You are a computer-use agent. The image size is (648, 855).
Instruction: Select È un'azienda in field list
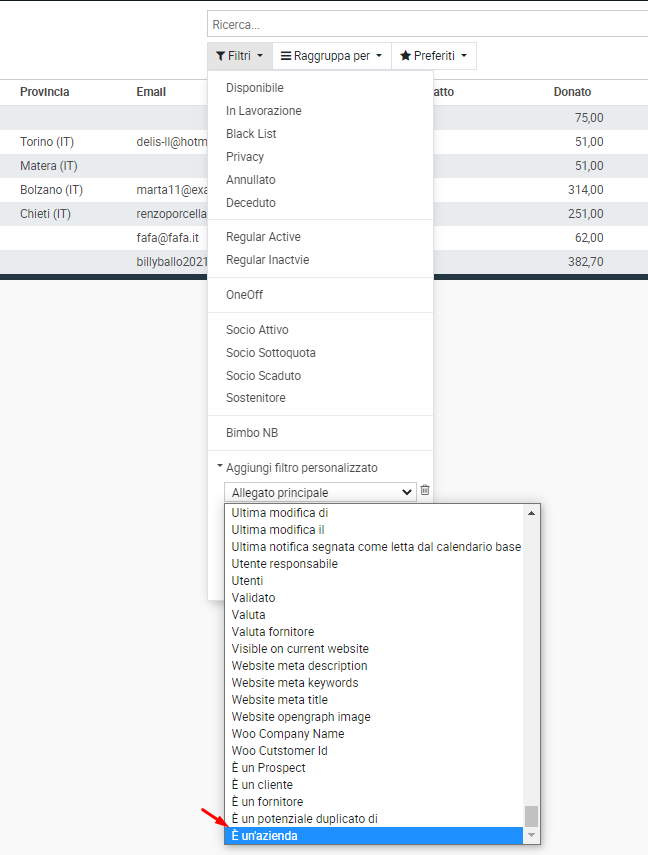point(265,836)
